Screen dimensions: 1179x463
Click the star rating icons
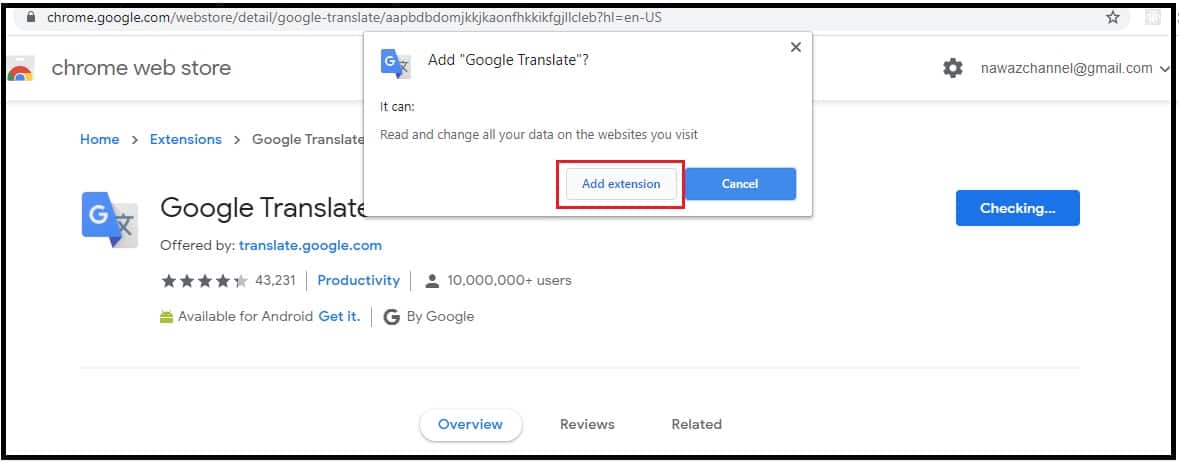[x=204, y=281]
